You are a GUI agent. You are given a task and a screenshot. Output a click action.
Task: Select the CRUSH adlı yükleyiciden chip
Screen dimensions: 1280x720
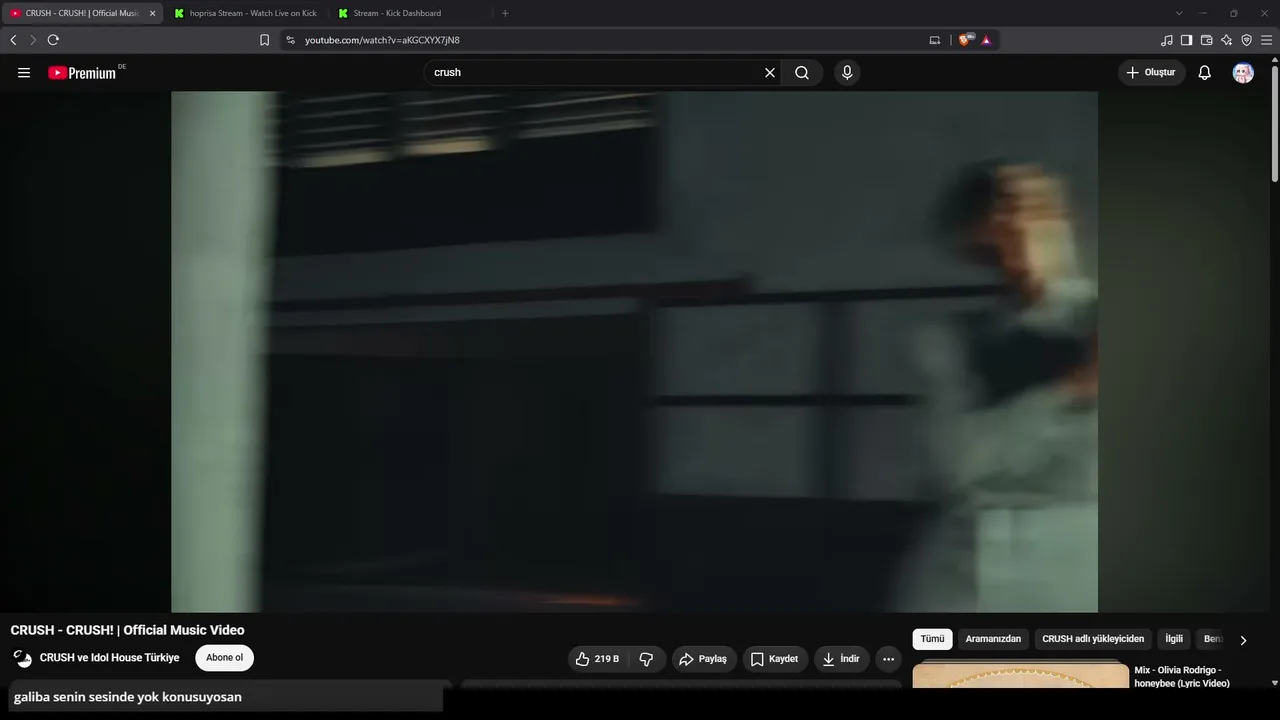coord(1093,639)
